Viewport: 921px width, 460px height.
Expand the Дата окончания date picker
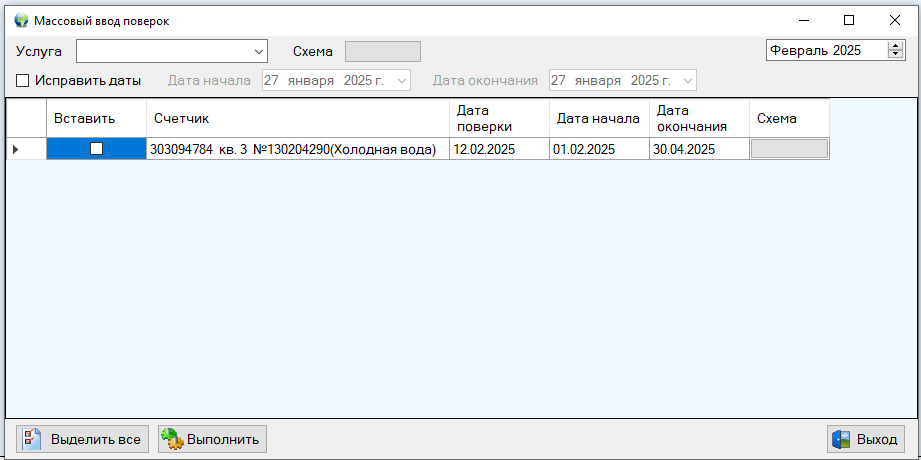coord(687,81)
